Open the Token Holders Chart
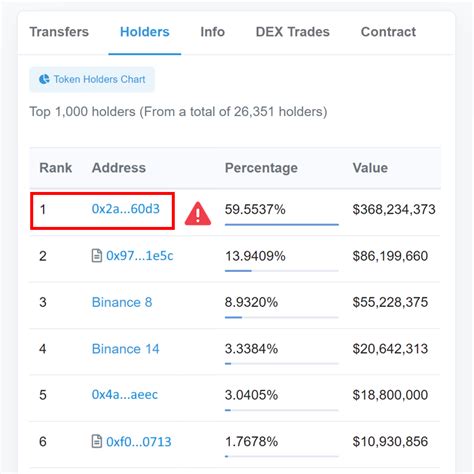The image size is (474, 474). tap(92, 79)
